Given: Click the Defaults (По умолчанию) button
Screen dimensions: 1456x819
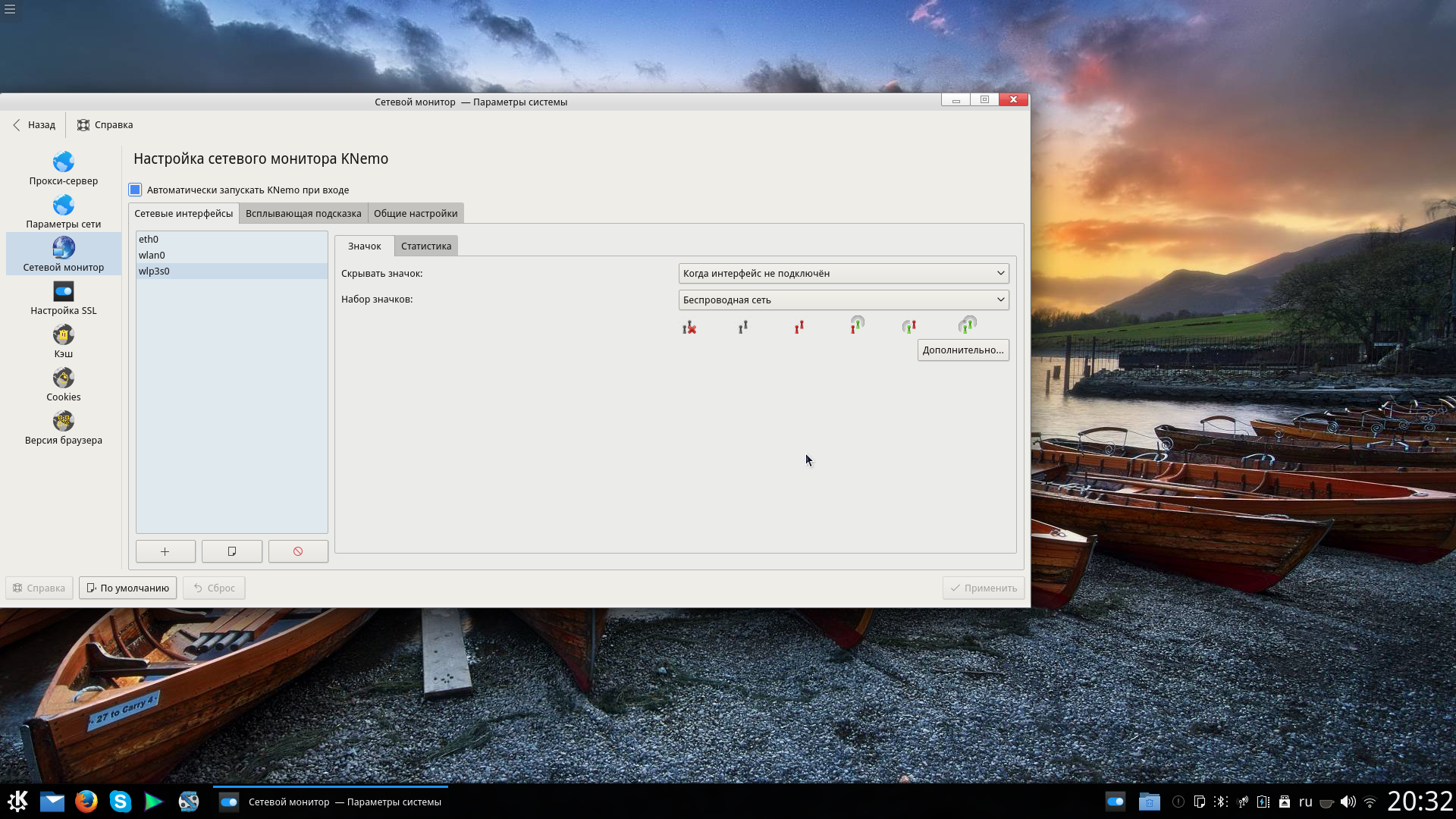Looking at the screenshot, I should (x=127, y=588).
